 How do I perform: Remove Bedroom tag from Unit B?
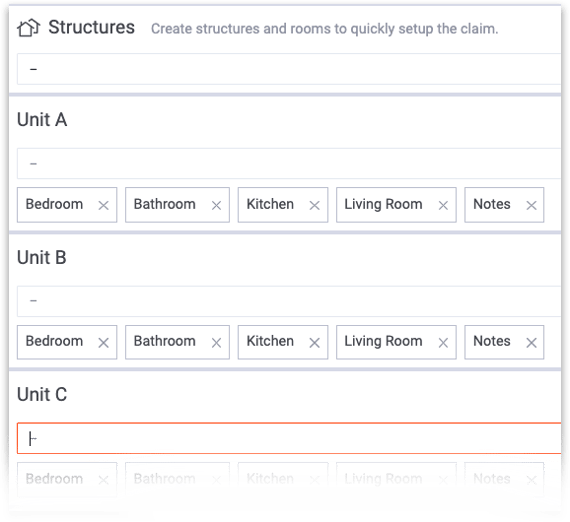tap(104, 342)
